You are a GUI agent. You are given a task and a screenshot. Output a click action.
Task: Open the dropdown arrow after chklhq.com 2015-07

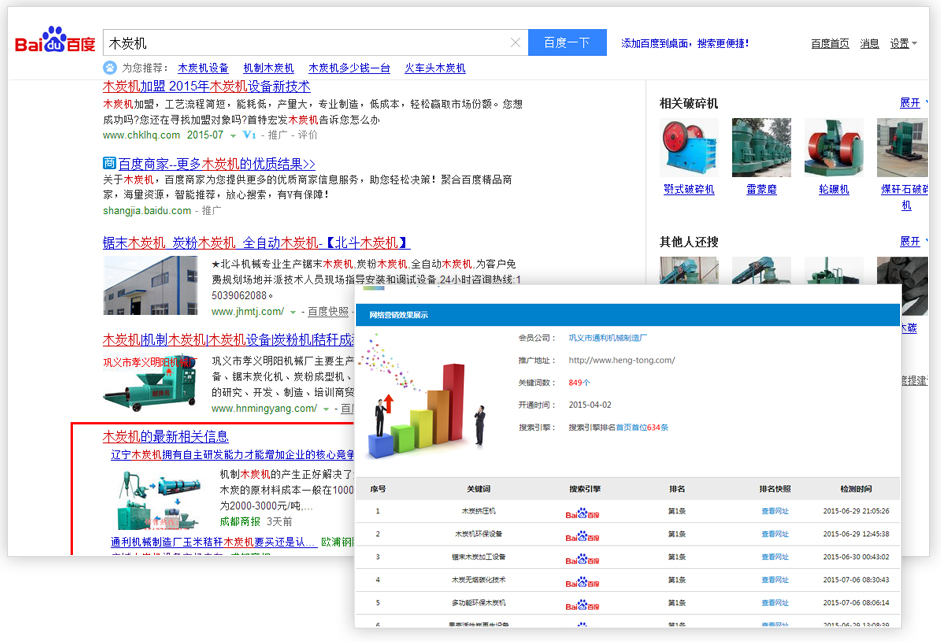click(233, 136)
